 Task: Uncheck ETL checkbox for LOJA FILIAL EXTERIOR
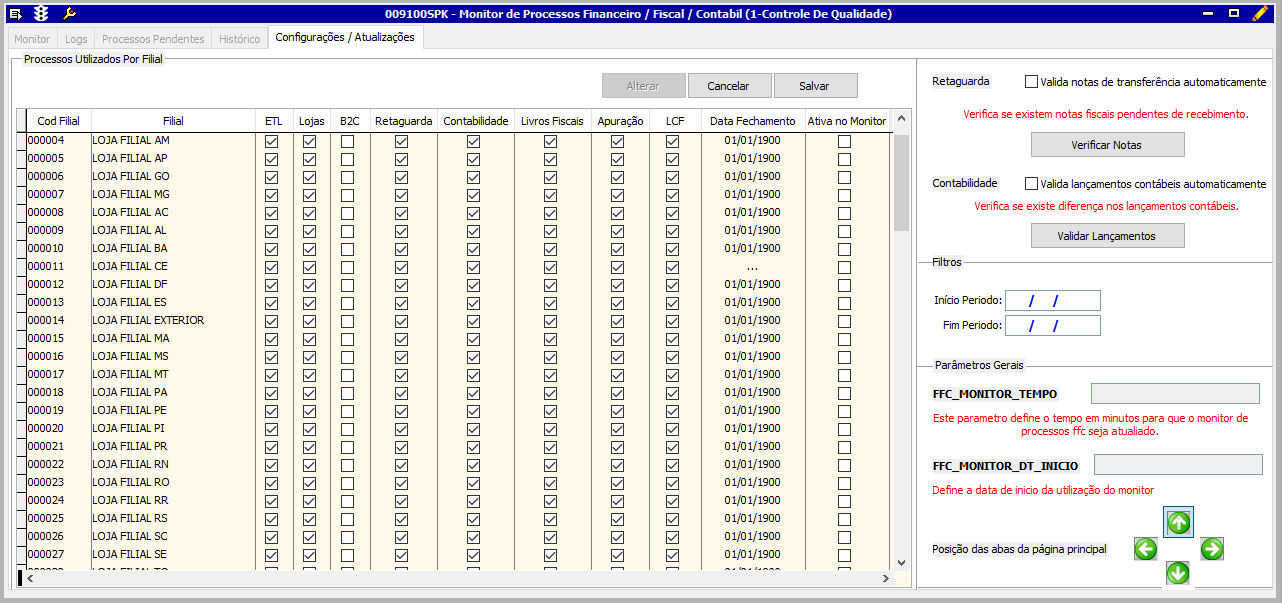271,321
